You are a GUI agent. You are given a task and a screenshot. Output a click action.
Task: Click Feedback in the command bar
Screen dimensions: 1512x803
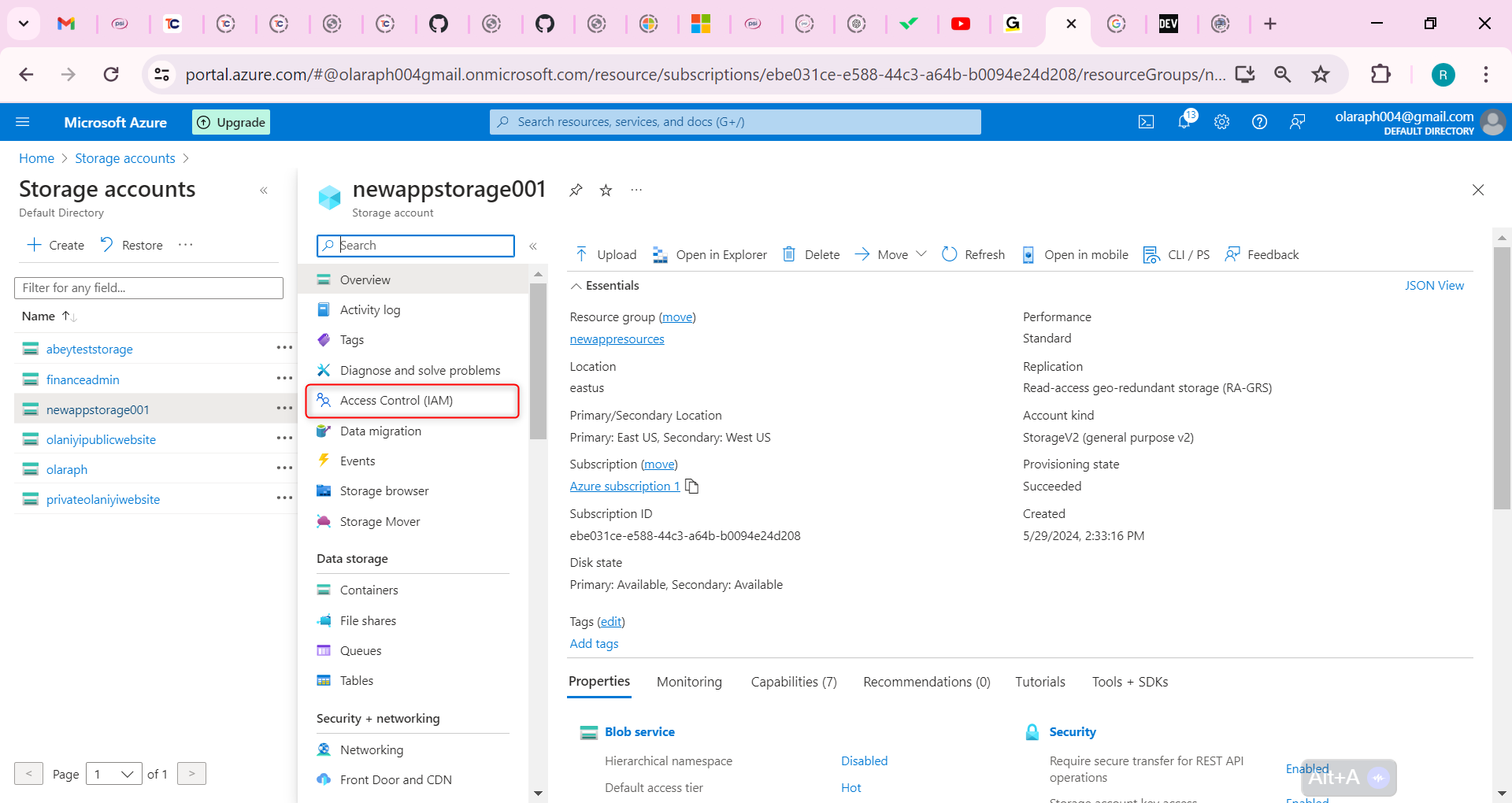[x=1262, y=254]
